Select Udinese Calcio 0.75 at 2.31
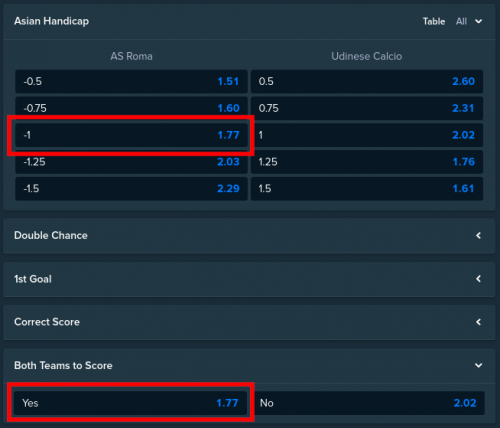 point(367,108)
